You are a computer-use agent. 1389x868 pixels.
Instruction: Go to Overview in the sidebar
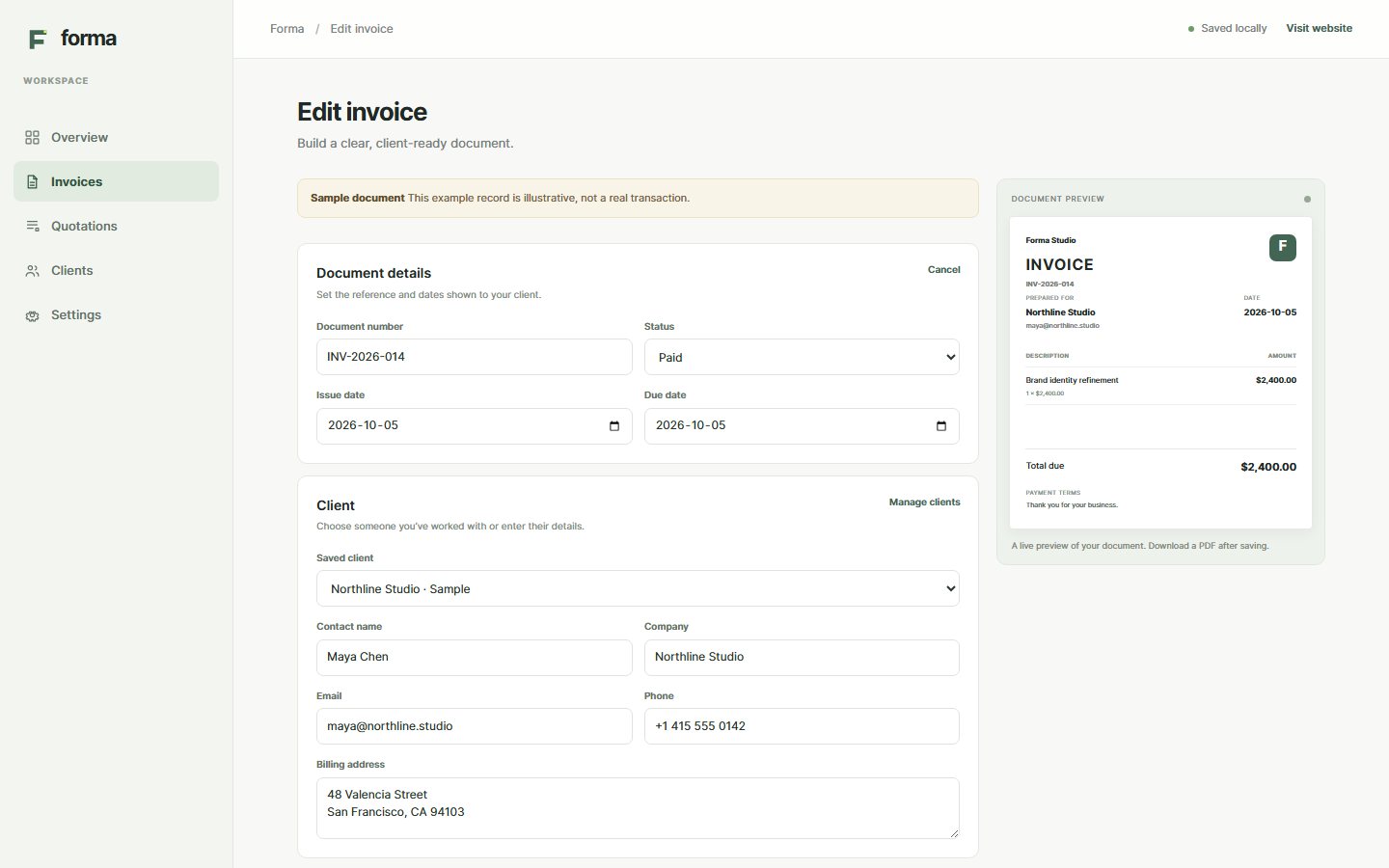tap(116, 137)
